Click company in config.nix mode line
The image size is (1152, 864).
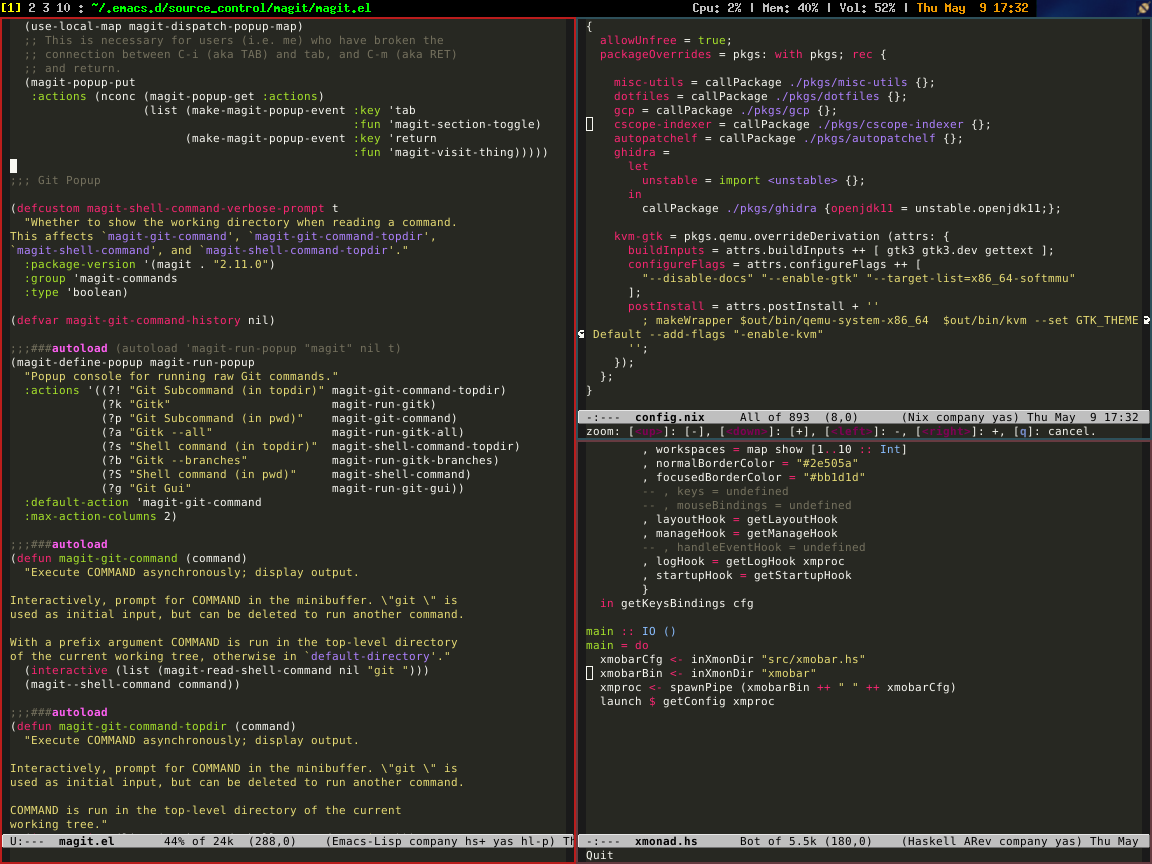point(960,417)
